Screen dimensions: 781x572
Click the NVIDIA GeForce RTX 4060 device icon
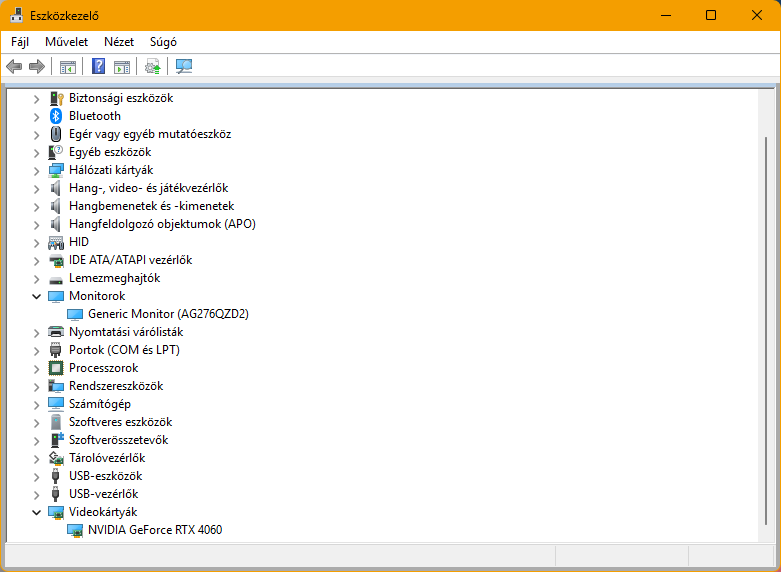[75, 530]
